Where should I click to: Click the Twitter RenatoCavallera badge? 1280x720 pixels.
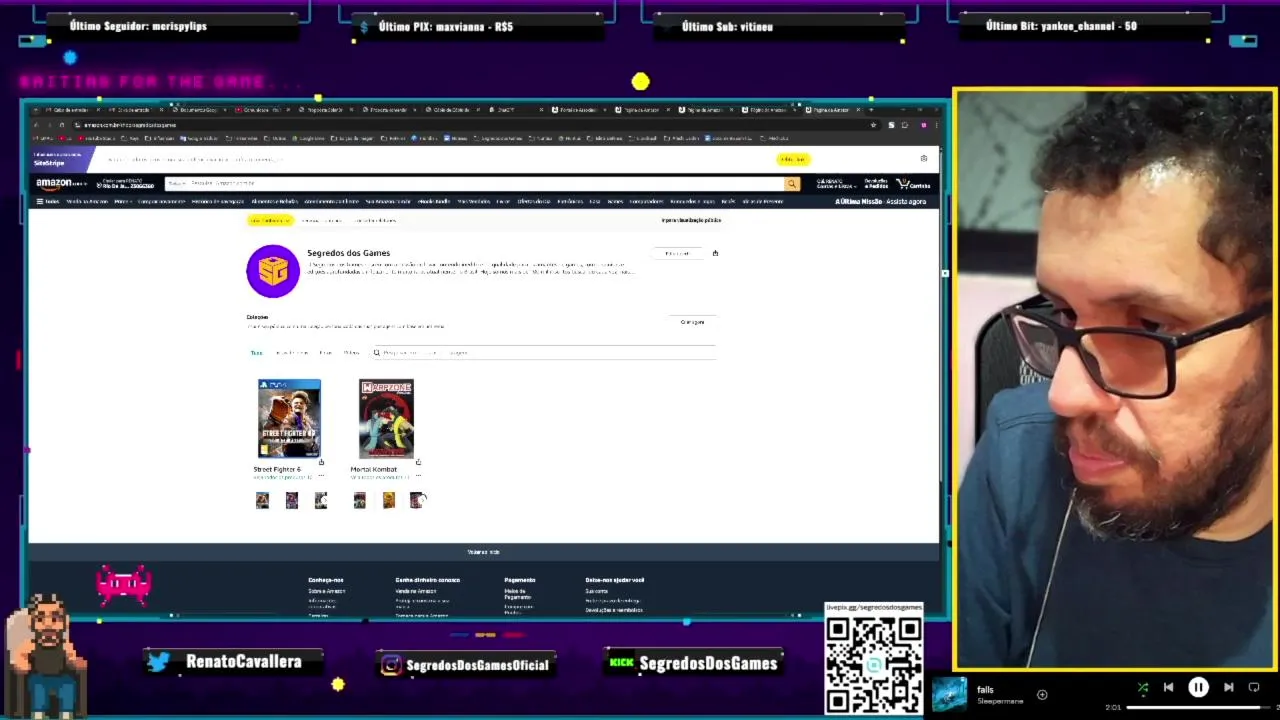pyautogui.click(x=235, y=662)
